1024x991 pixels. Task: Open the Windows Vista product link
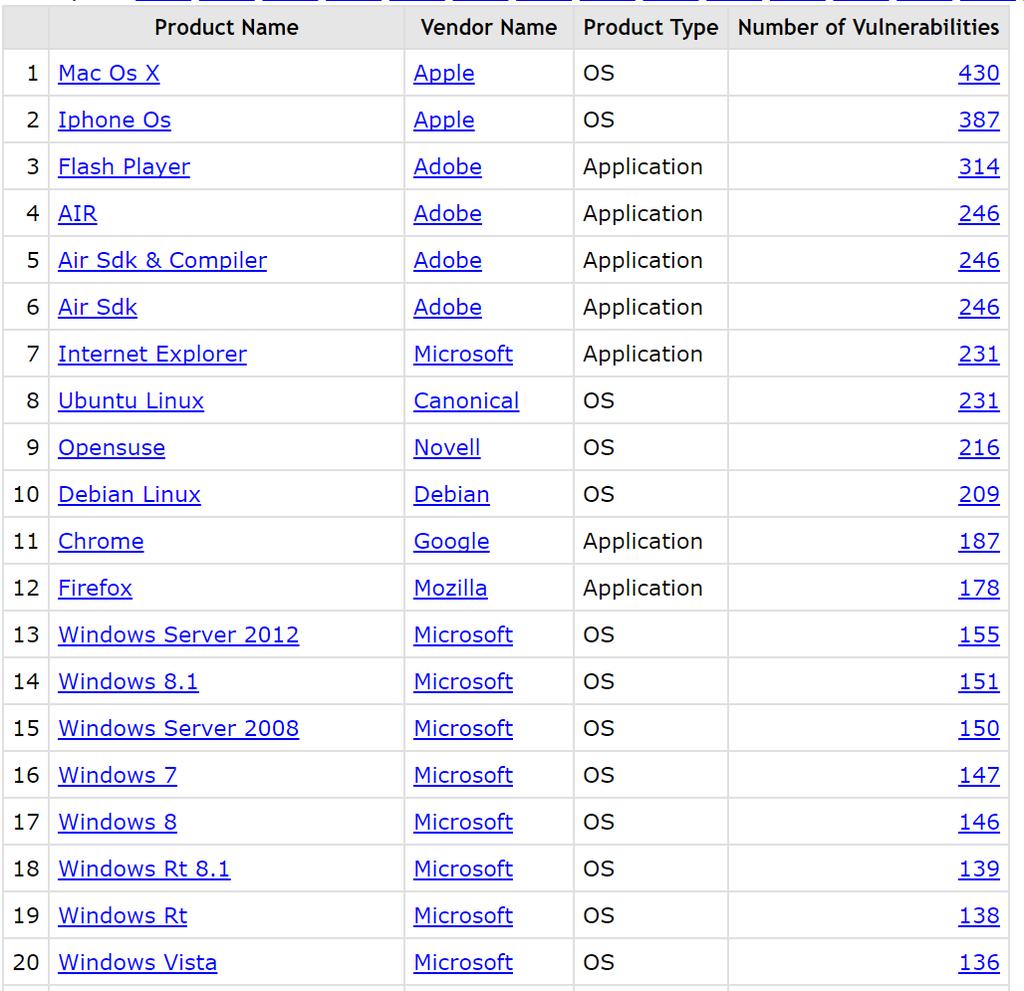pyautogui.click(x=137, y=963)
